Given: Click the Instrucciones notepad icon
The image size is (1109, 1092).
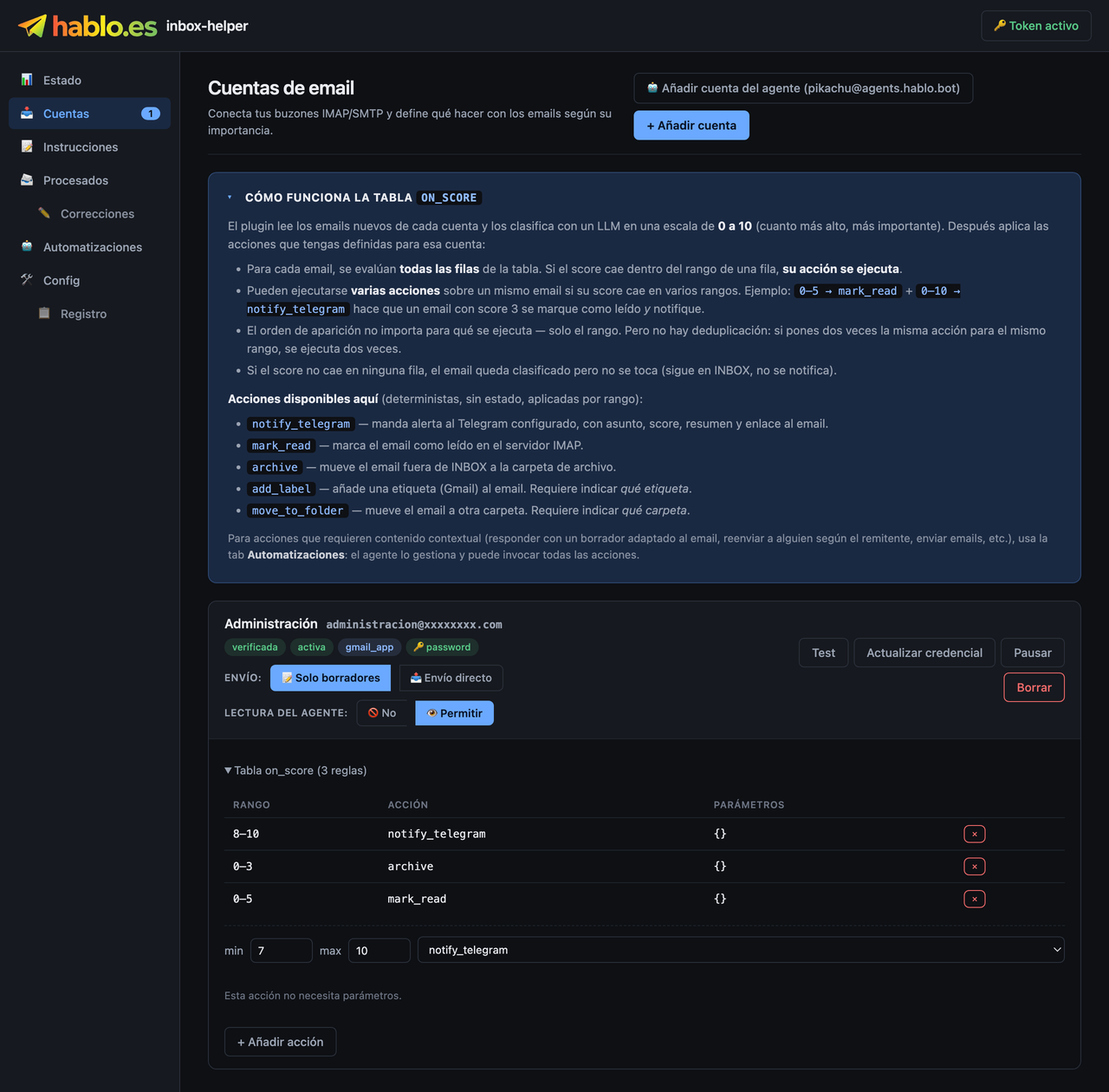Looking at the screenshot, I should click(x=27, y=146).
